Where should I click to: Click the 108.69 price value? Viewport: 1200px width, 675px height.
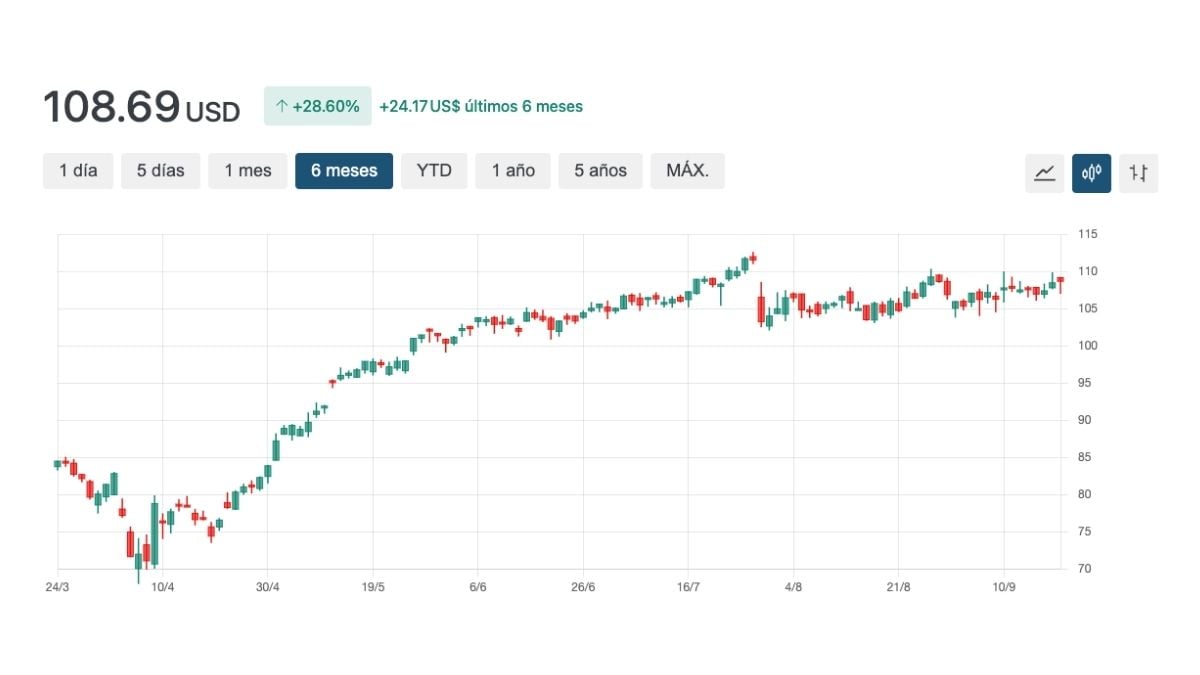coord(111,107)
